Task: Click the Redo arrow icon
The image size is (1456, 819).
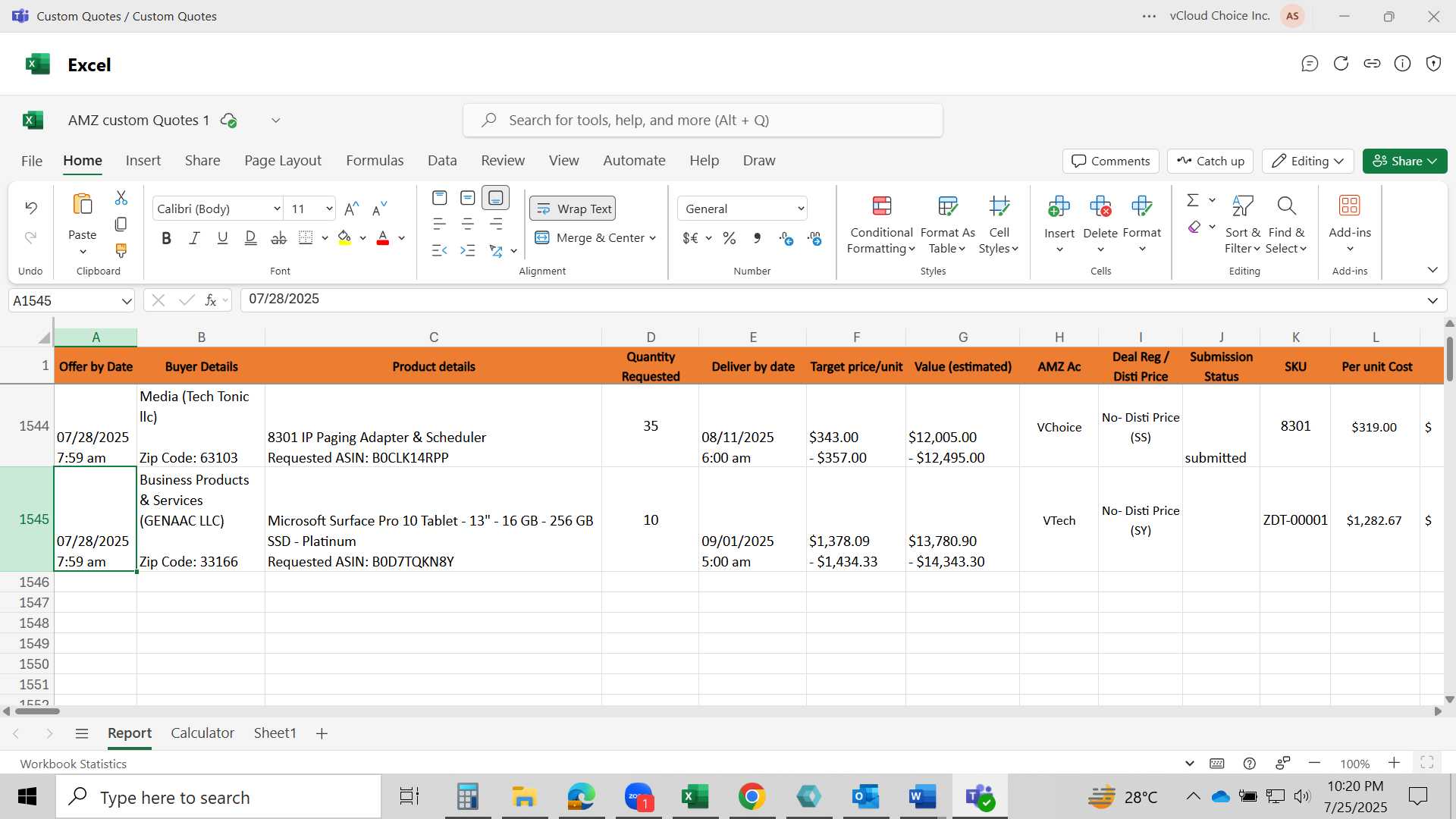Action: 31,237
